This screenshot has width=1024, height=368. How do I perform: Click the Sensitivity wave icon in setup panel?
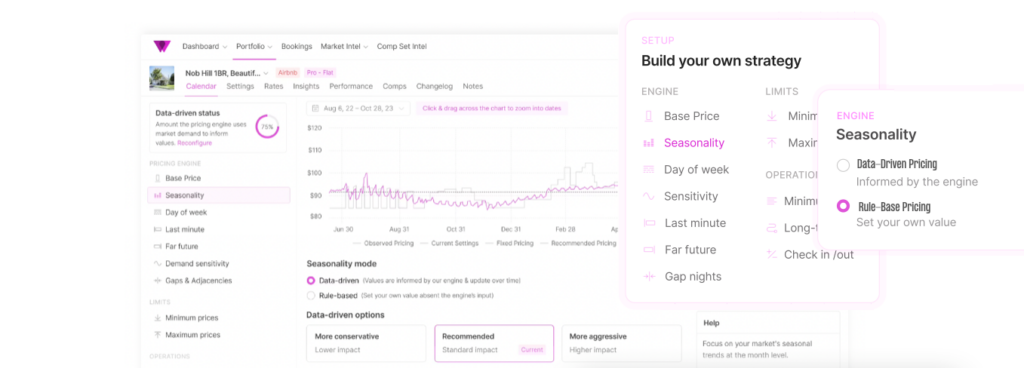[648, 196]
